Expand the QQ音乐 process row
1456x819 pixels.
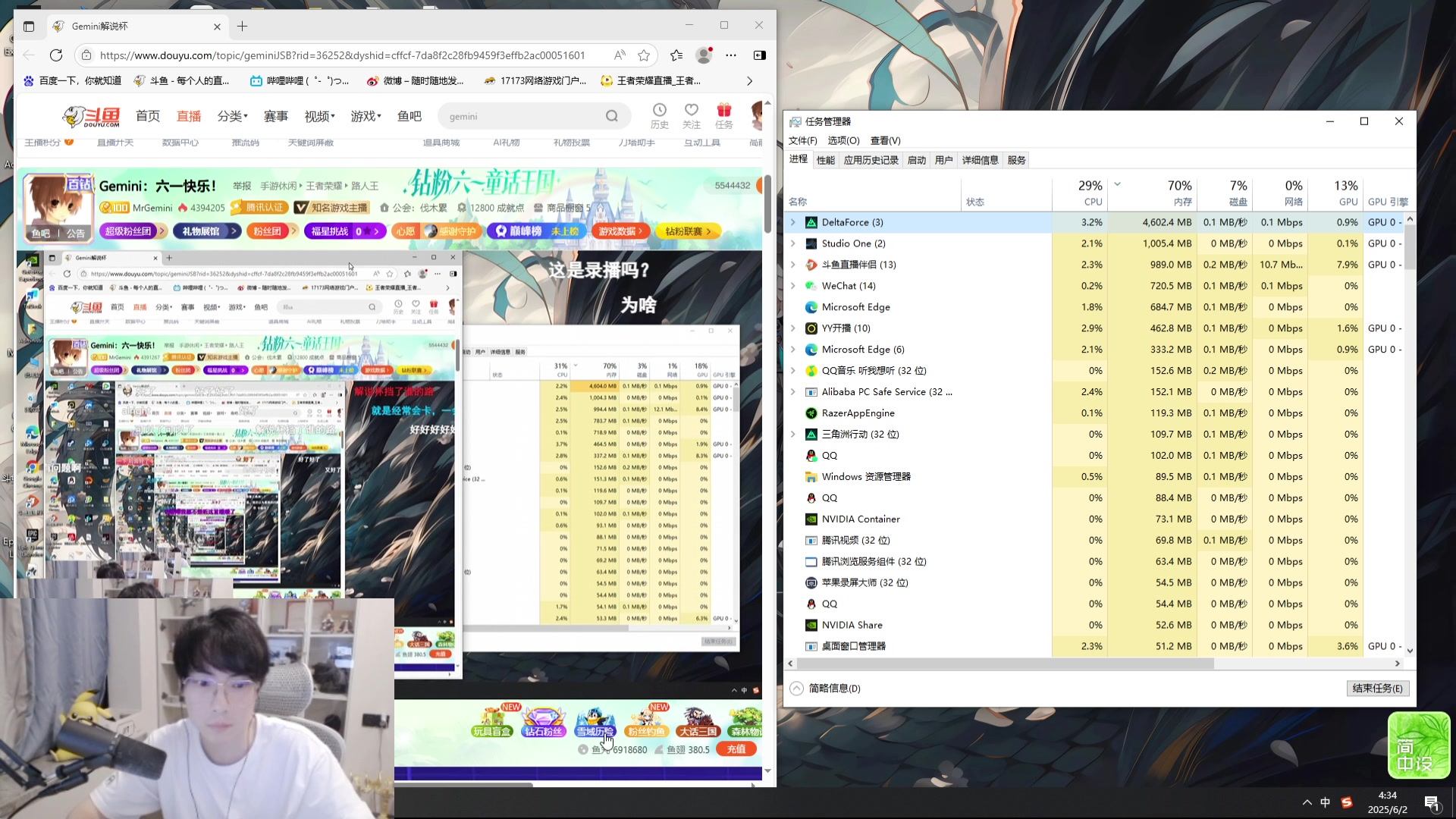[793, 371]
